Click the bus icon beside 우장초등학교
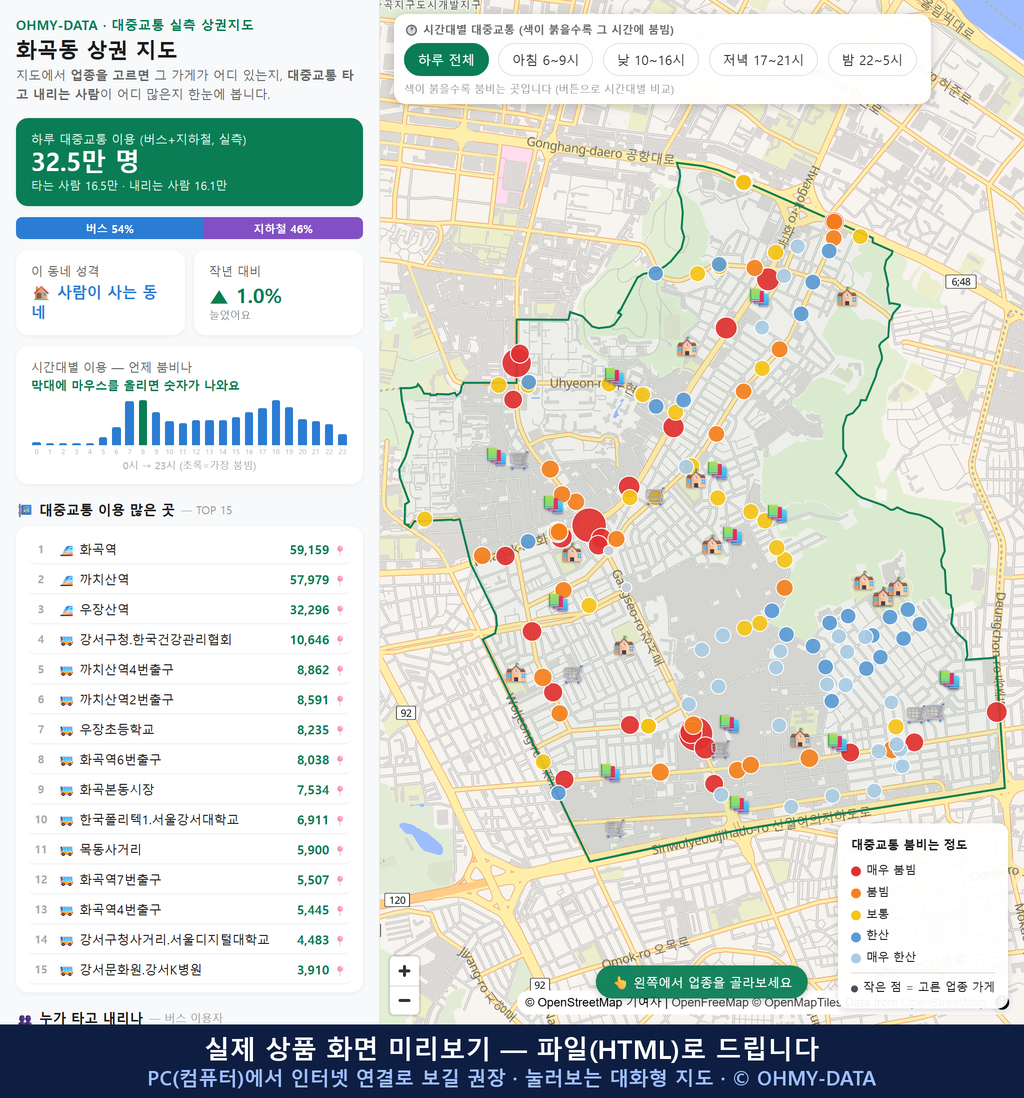Viewport: 1024px width, 1098px height. [67, 730]
